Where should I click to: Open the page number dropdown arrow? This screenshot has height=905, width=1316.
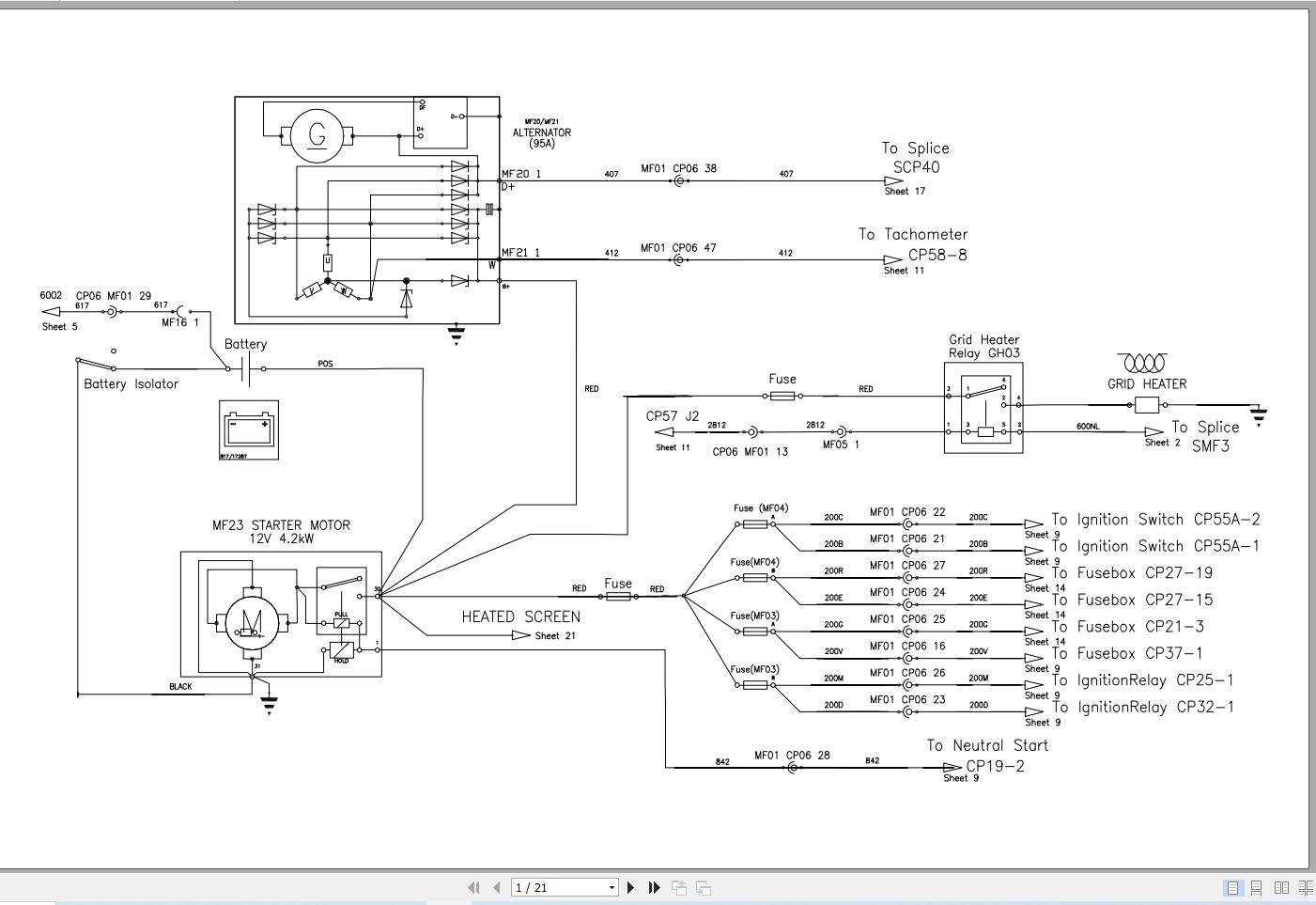pos(612,887)
